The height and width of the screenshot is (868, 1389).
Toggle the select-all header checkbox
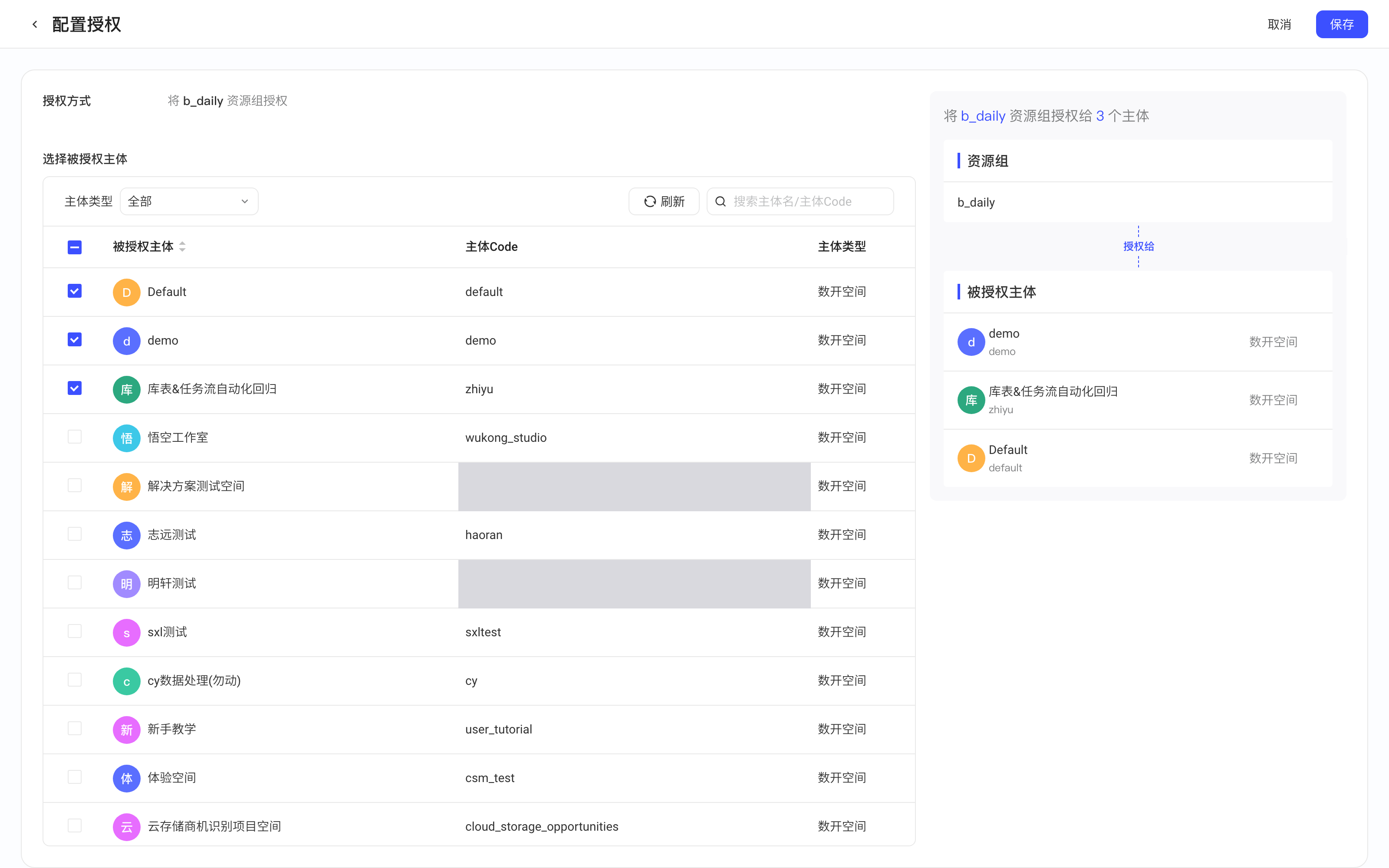click(75, 247)
